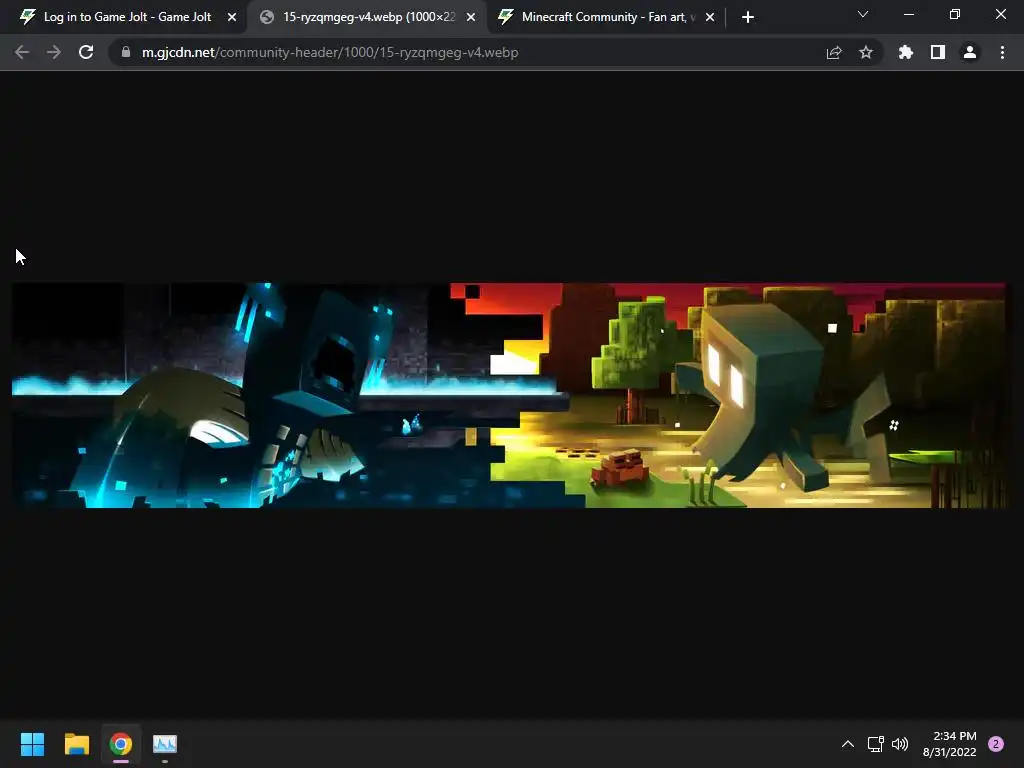Open the performance monitor taskbar app

(x=165, y=744)
